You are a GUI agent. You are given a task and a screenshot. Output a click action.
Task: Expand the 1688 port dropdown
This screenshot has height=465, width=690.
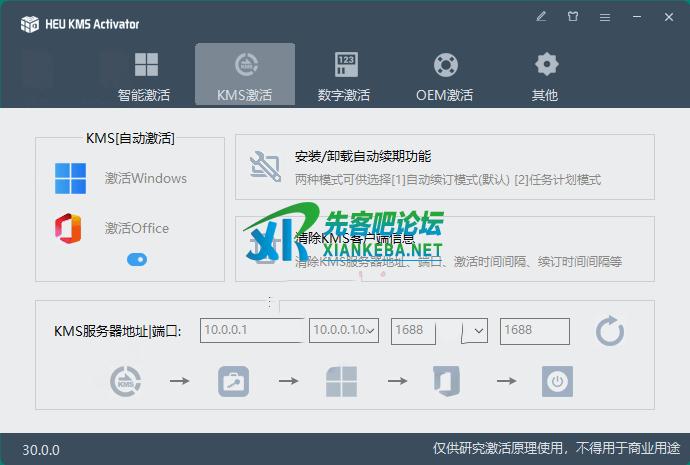478,331
